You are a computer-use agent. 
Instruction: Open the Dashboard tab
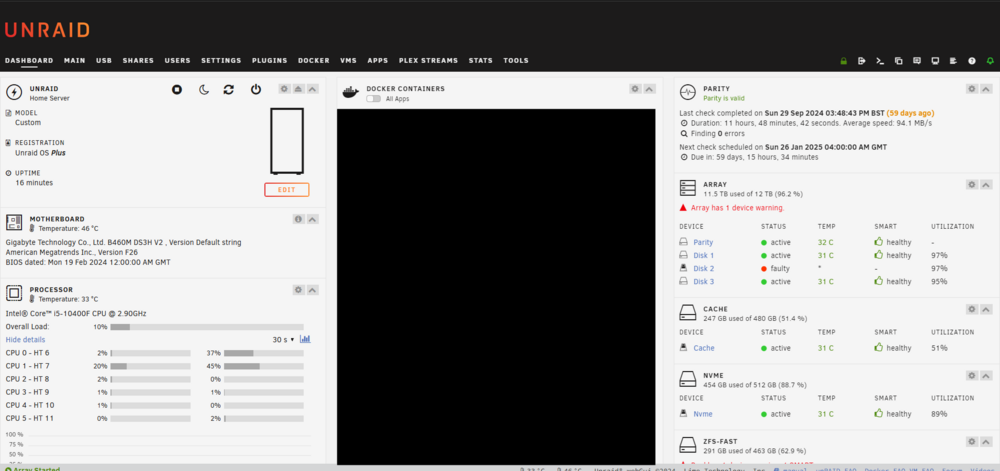(x=29, y=61)
